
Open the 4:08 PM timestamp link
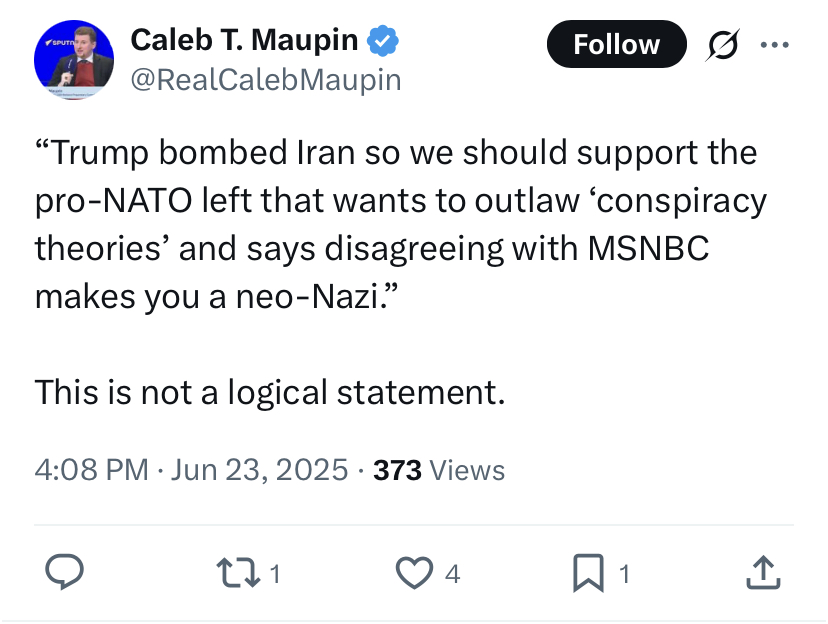tap(91, 469)
